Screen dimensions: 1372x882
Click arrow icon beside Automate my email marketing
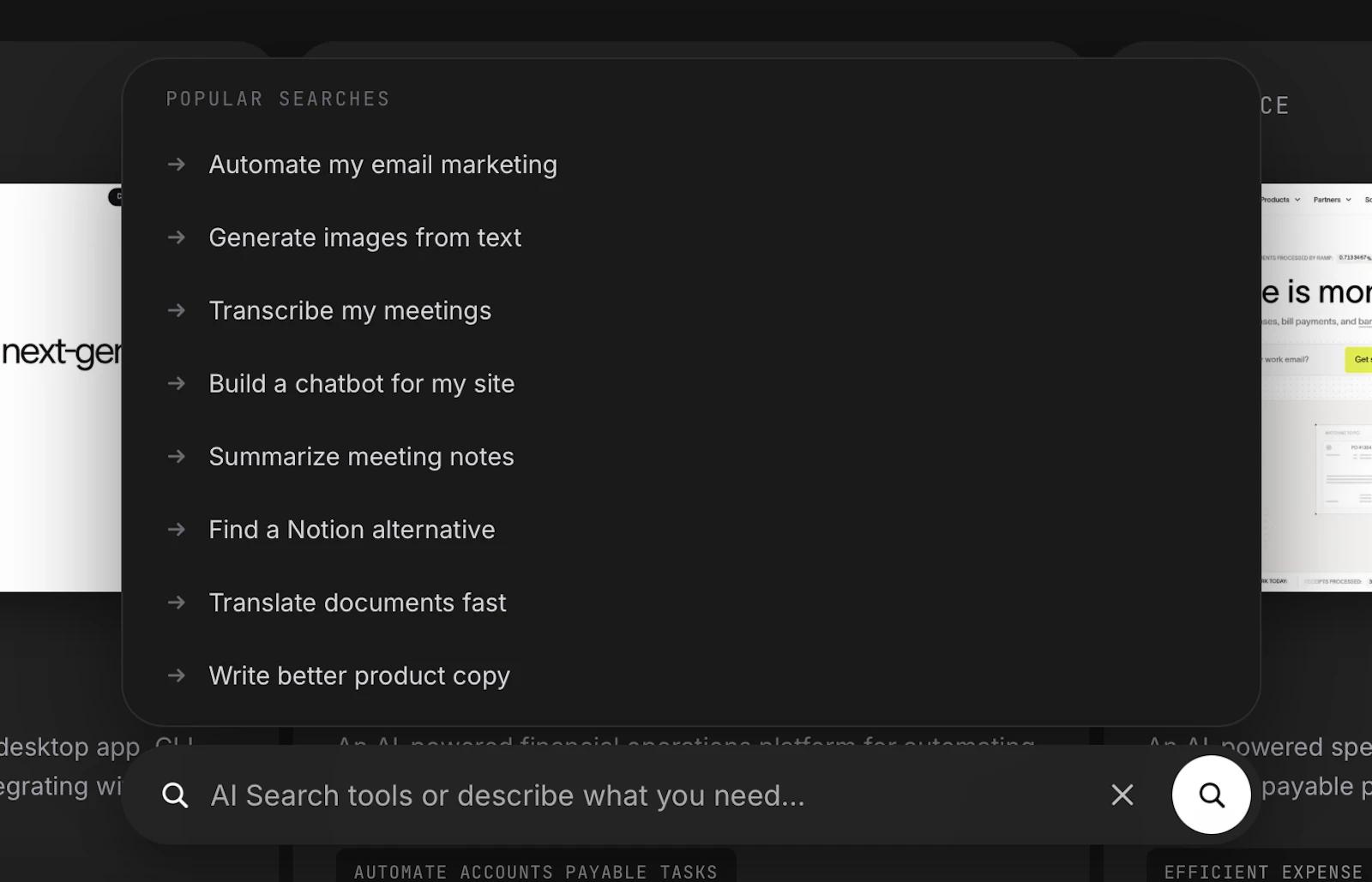[x=177, y=165]
